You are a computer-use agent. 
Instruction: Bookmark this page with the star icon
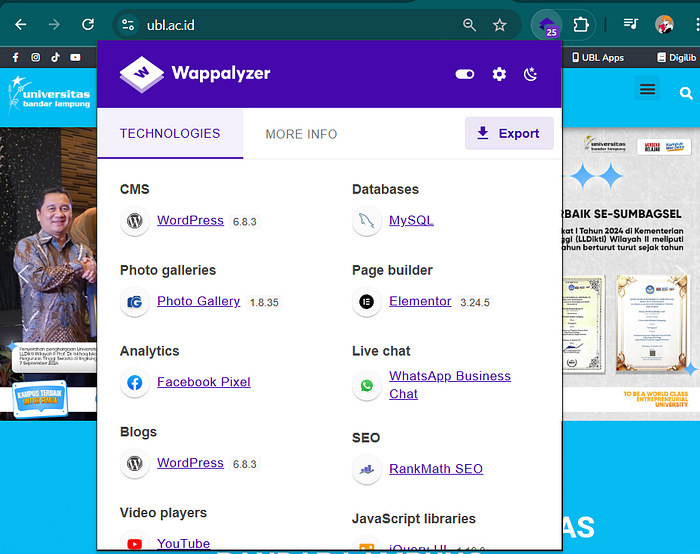pos(500,25)
